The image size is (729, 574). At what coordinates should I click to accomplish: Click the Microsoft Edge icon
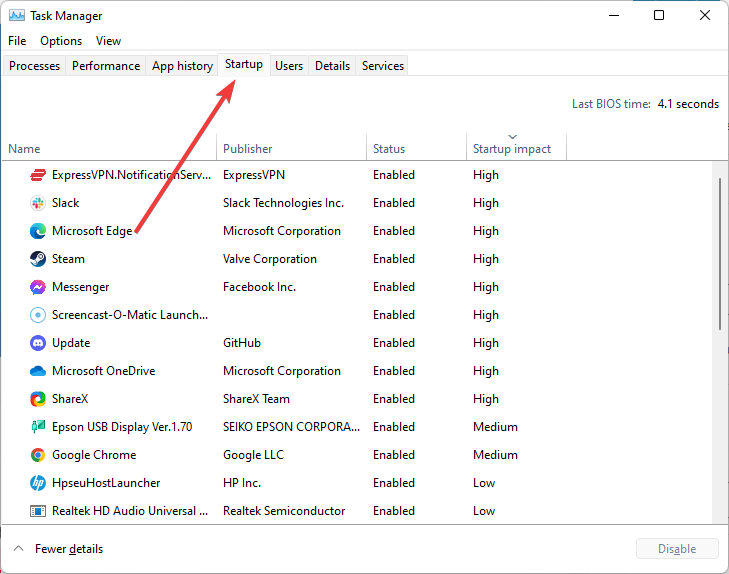tap(37, 231)
